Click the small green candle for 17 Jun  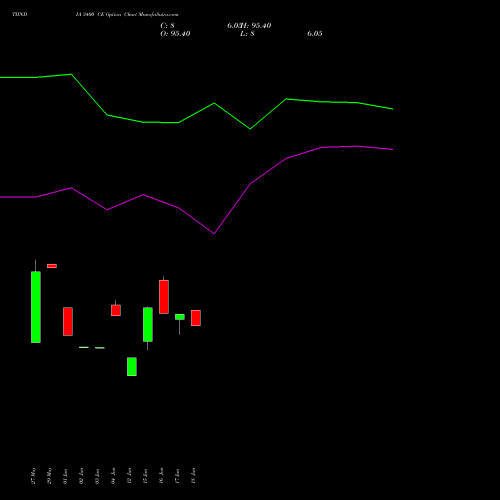click(x=180, y=317)
